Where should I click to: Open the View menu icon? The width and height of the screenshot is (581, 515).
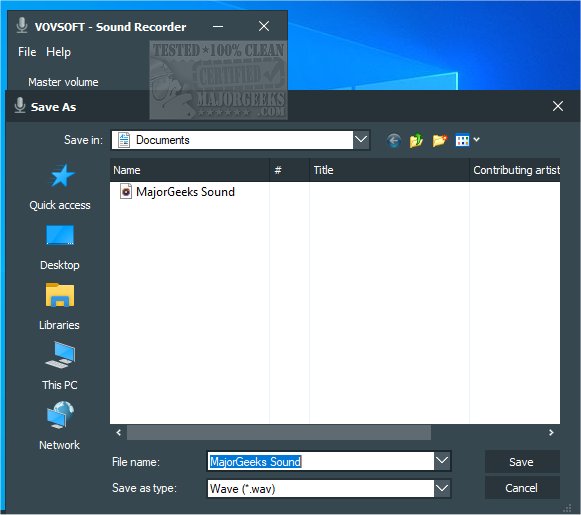click(x=462, y=140)
